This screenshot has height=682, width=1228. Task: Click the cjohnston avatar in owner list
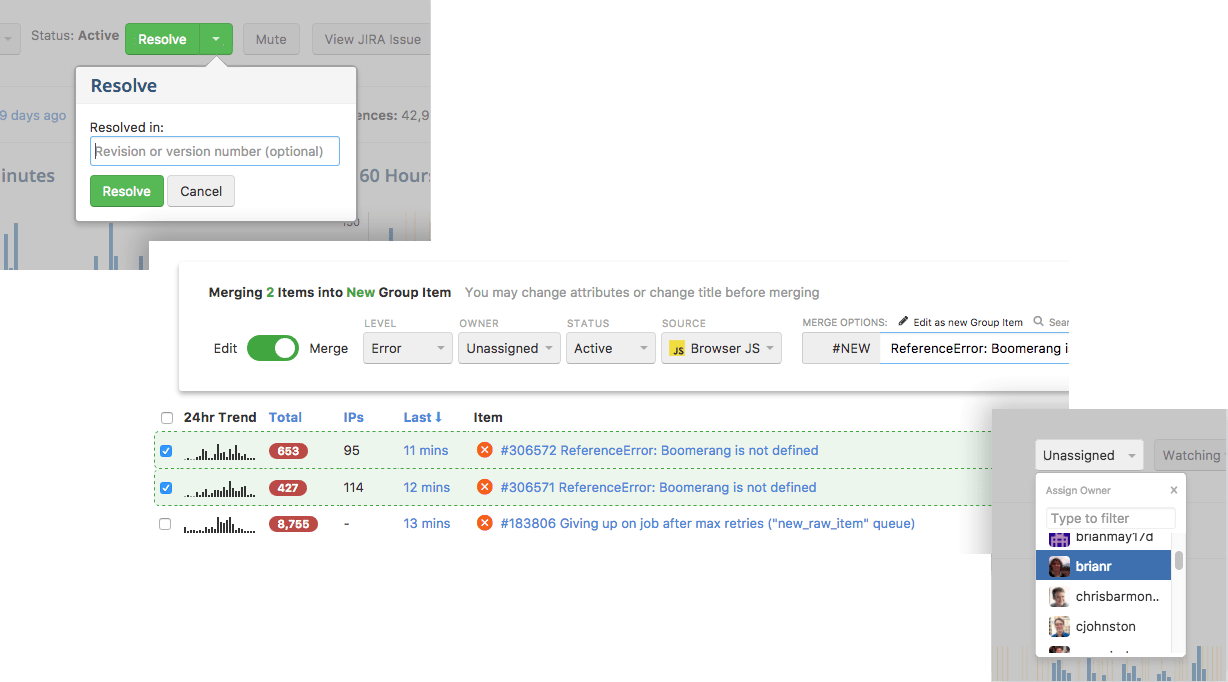pyautogui.click(x=1059, y=626)
